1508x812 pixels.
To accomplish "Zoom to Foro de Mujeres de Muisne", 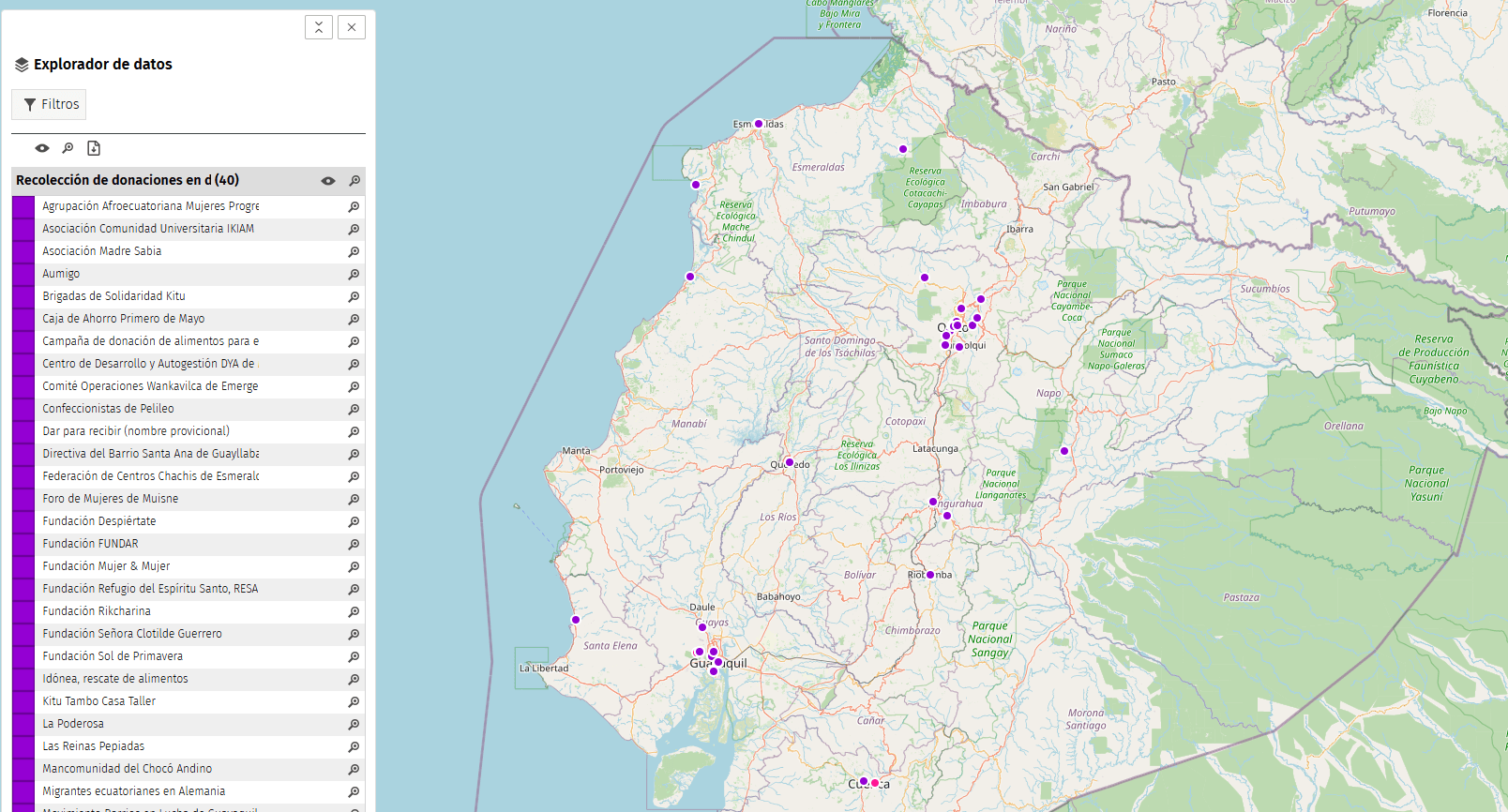I will 354,500.
